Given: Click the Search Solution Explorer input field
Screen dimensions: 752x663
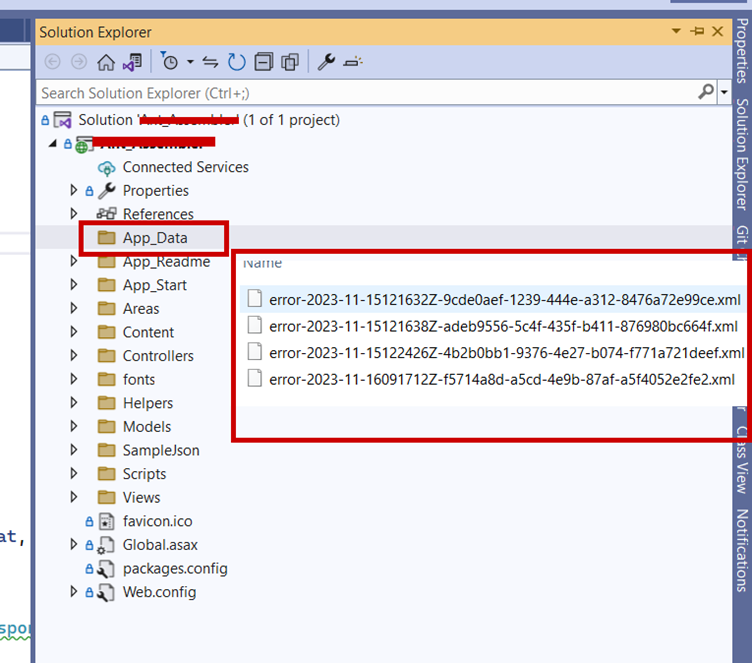Looking at the screenshot, I should point(360,93).
